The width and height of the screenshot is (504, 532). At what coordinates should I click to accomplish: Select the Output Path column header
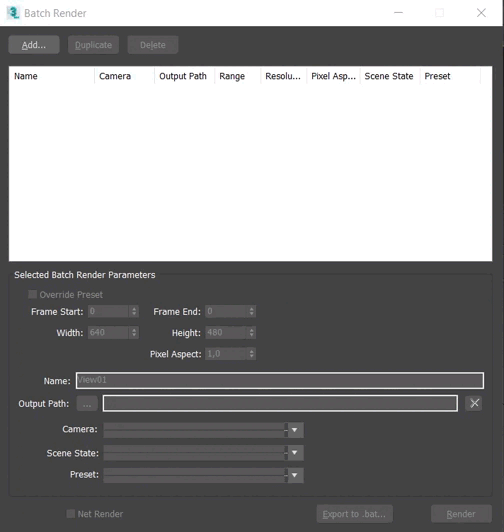point(184,76)
